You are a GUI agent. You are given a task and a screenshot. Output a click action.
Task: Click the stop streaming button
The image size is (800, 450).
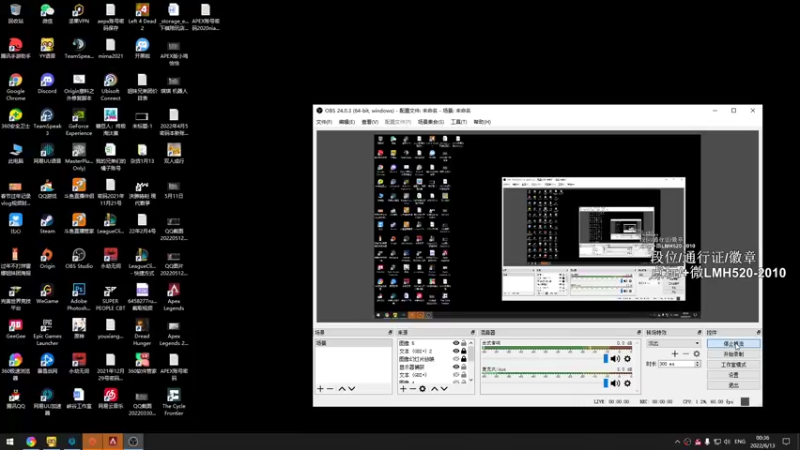click(x=734, y=344)
